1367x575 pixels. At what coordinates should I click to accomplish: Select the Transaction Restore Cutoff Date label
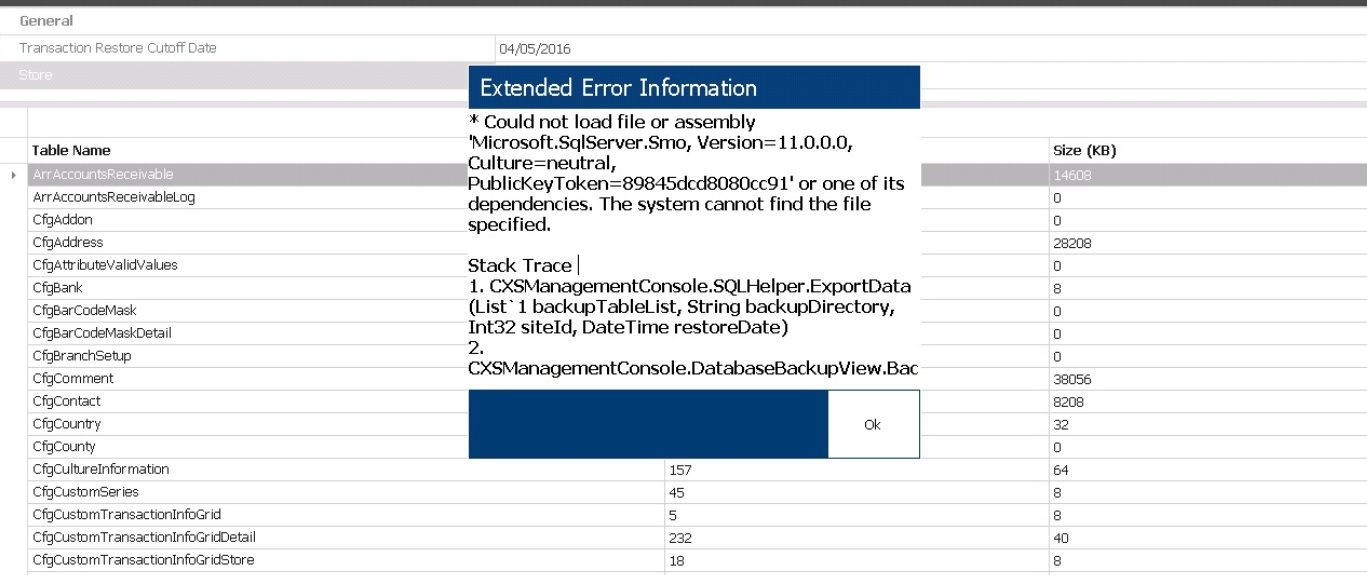click(118, 48)
